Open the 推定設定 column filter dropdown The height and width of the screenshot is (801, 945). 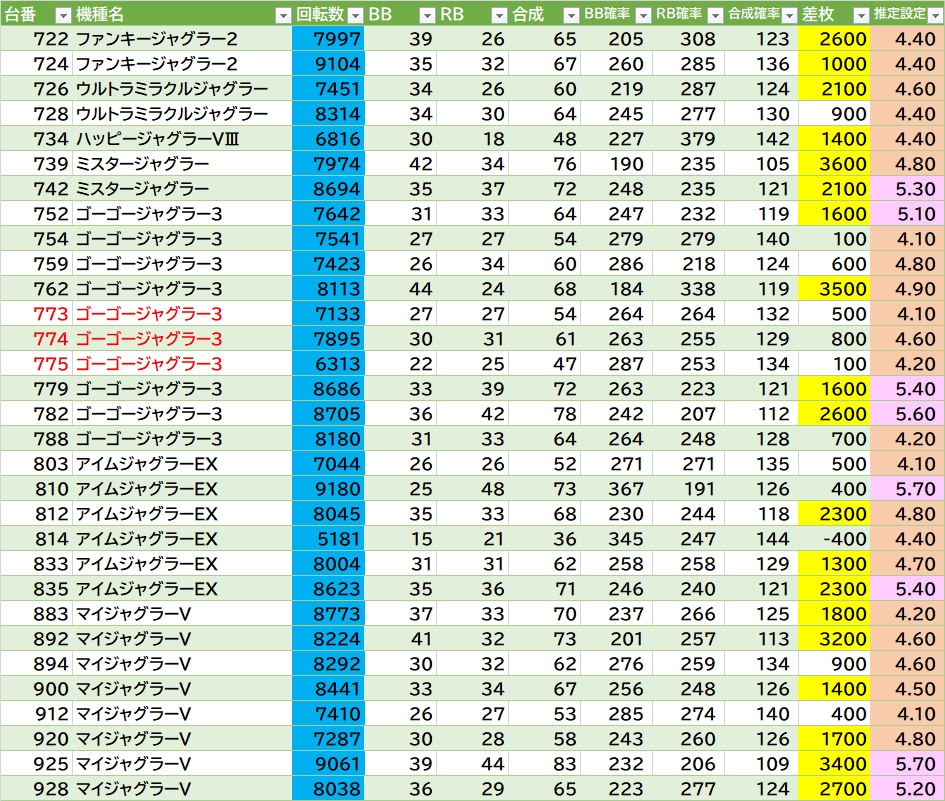point(935,15)
